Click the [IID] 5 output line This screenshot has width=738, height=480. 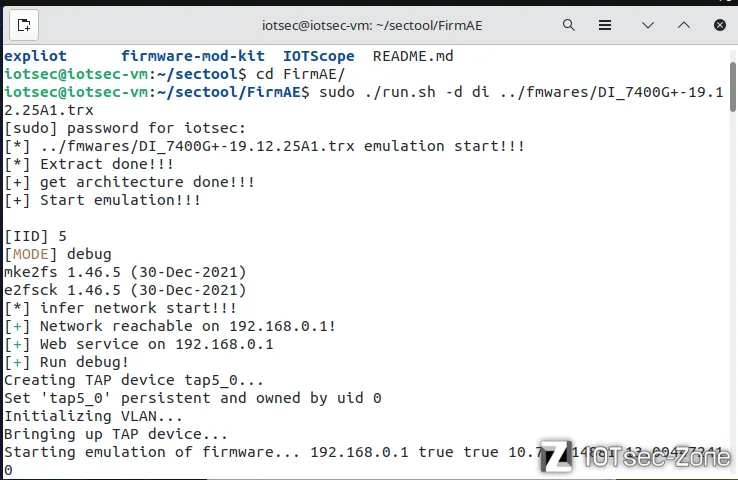(x=35, y=236)
